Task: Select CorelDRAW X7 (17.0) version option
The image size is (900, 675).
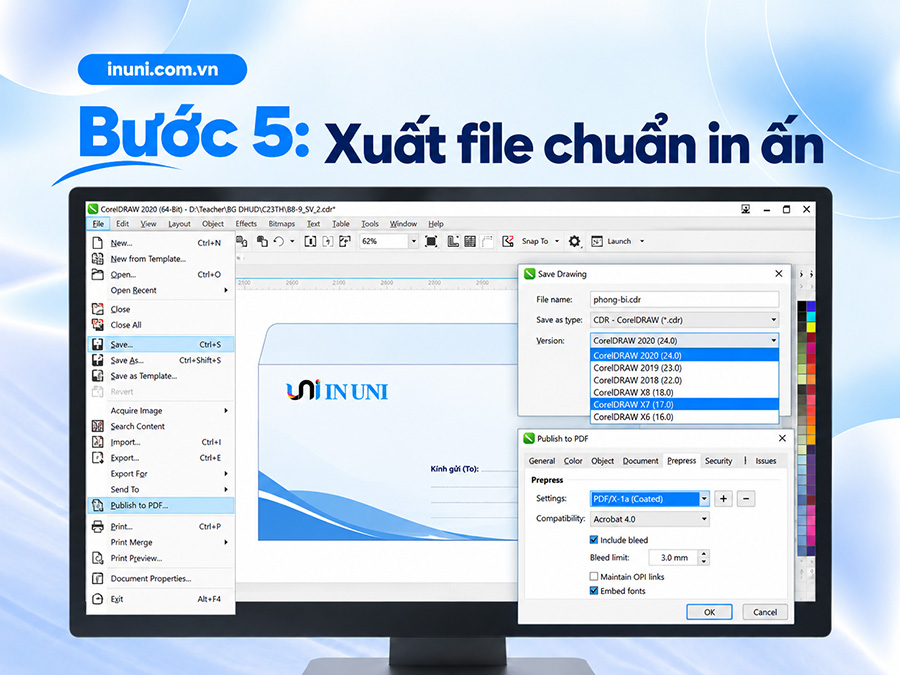Action: coord(684,404)
